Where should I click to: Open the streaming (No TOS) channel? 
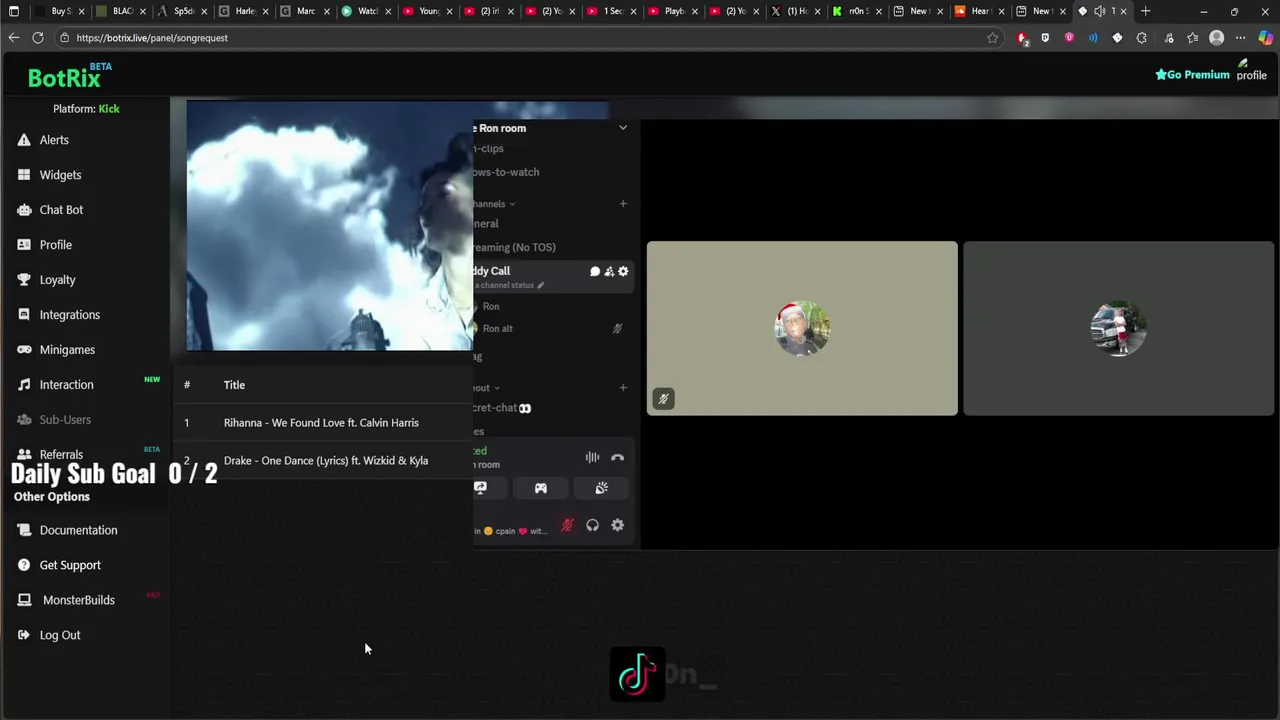[x=514, y=247]
